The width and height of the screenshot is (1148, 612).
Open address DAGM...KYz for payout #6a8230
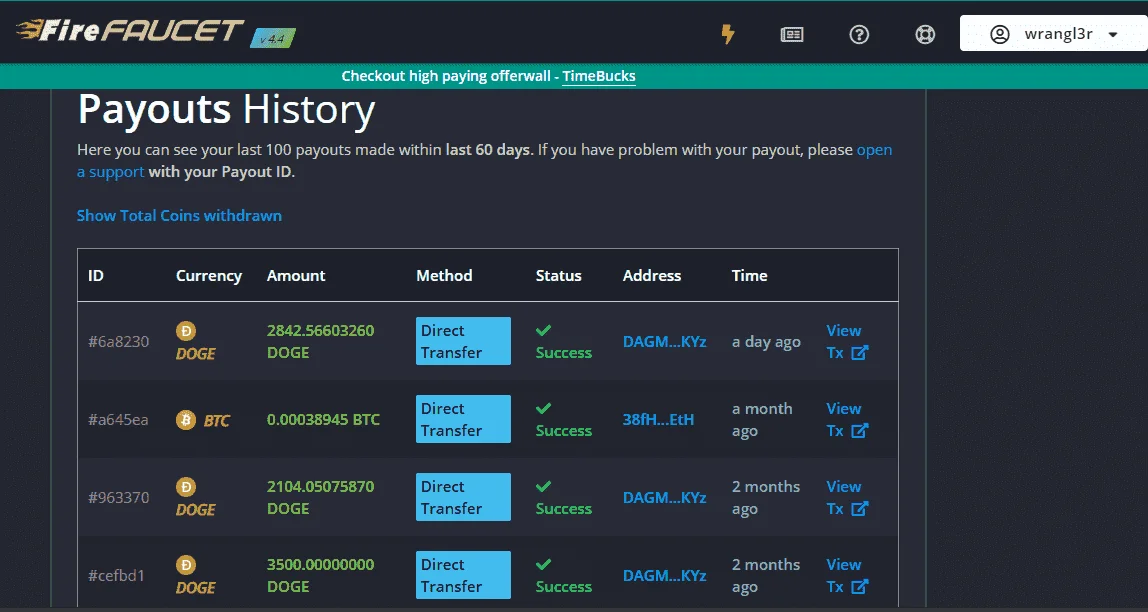pyautogui.click(x=664, y=342)
